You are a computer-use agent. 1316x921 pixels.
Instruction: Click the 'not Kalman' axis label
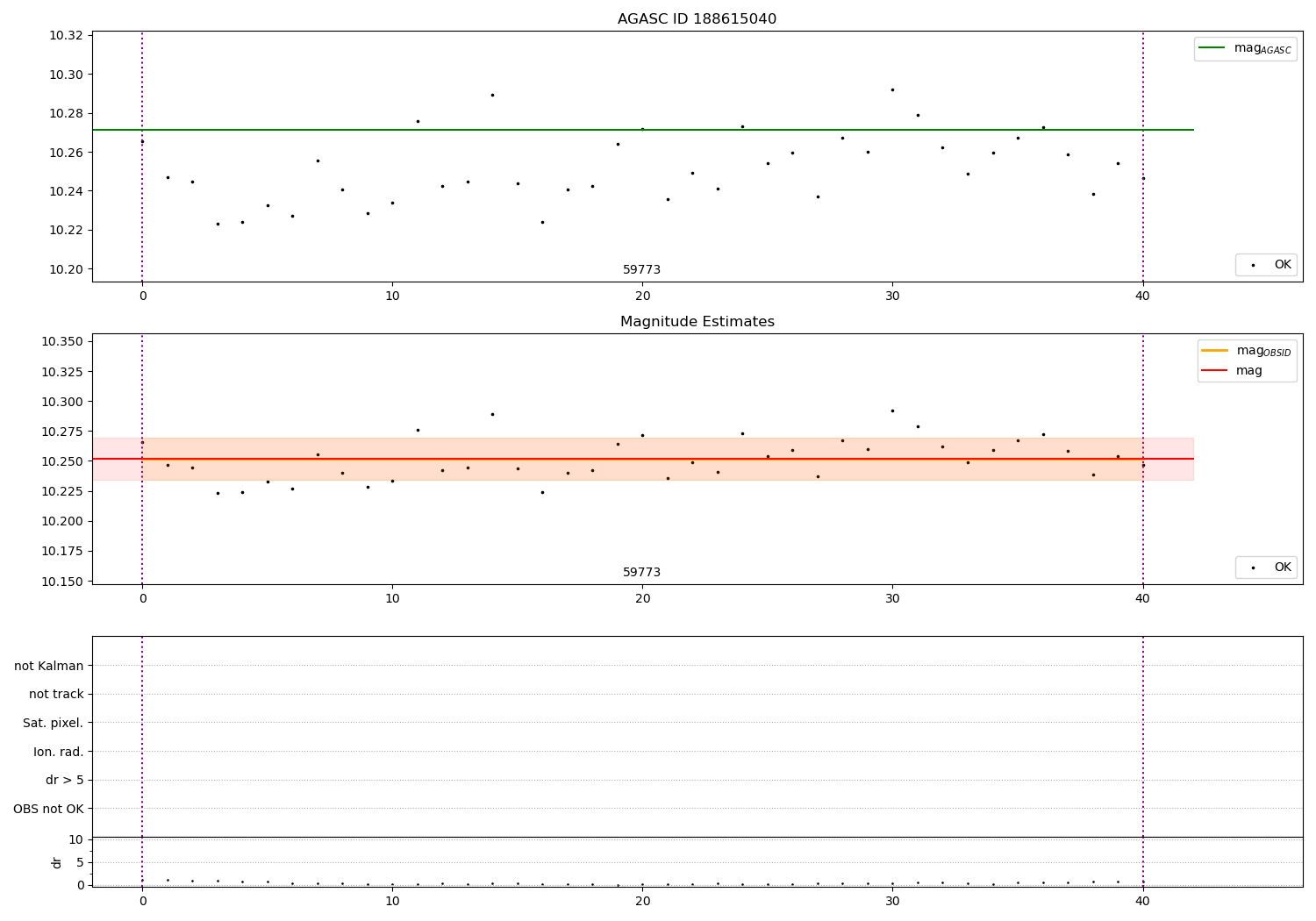click(49, 666)
